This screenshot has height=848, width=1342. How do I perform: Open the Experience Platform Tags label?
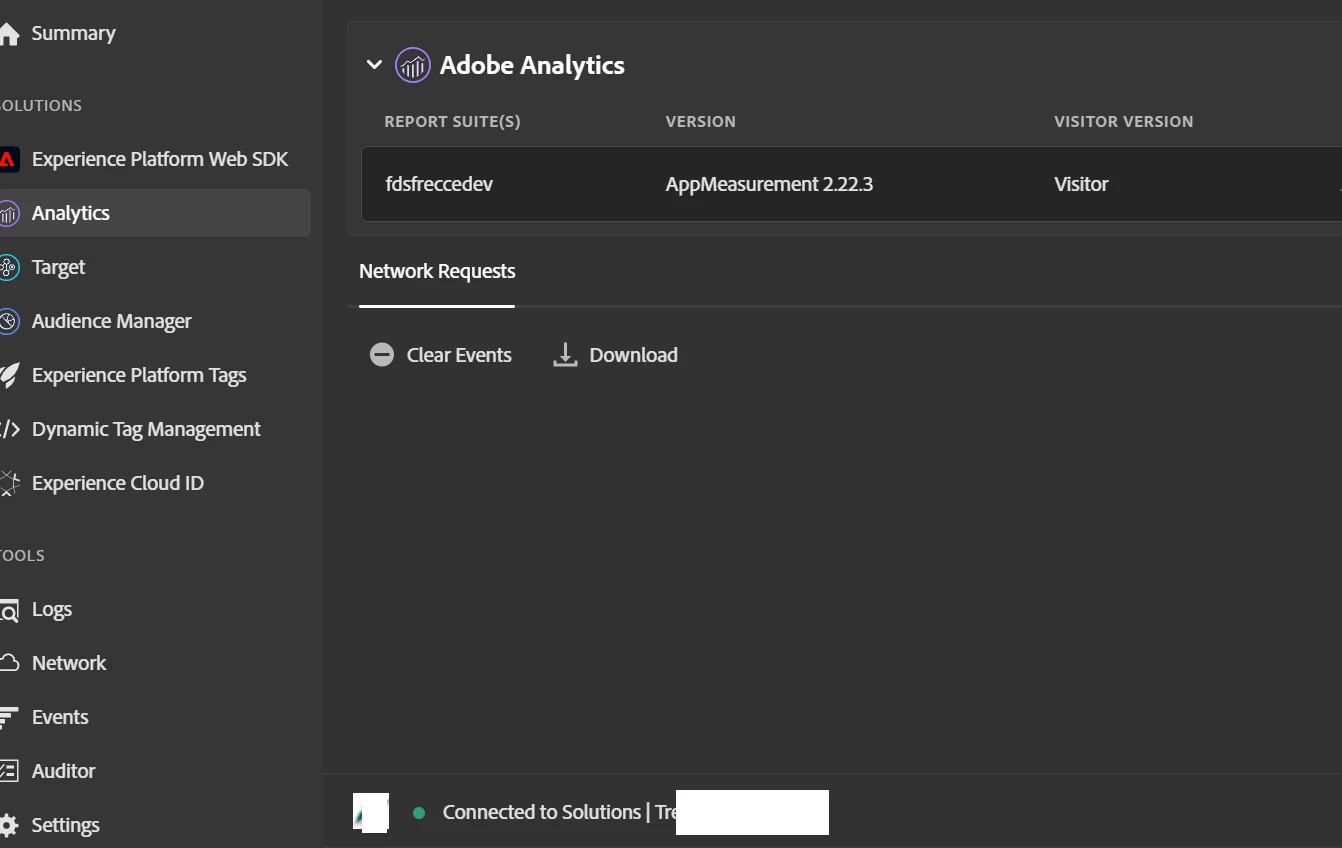pos(139,375)
